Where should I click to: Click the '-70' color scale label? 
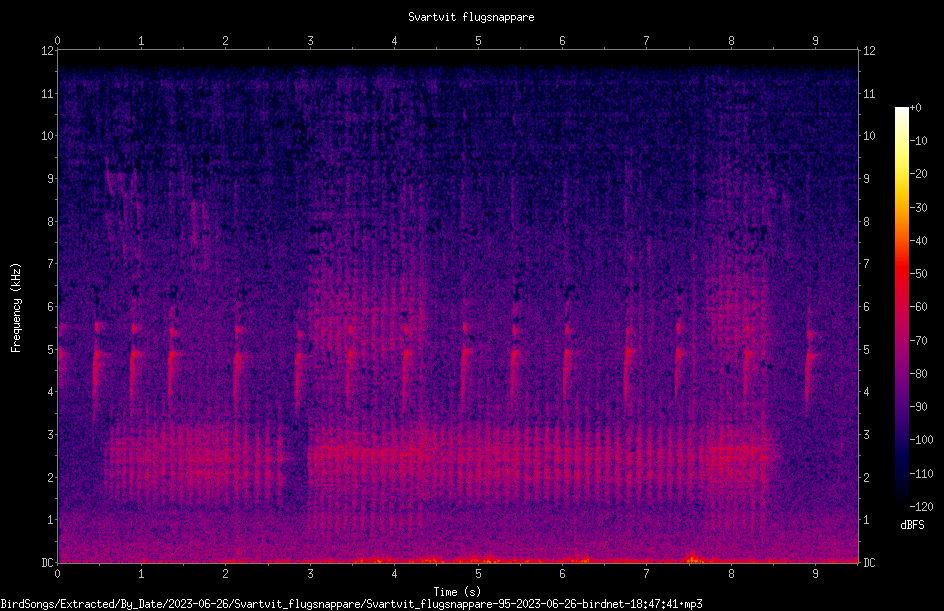point(918,341)
